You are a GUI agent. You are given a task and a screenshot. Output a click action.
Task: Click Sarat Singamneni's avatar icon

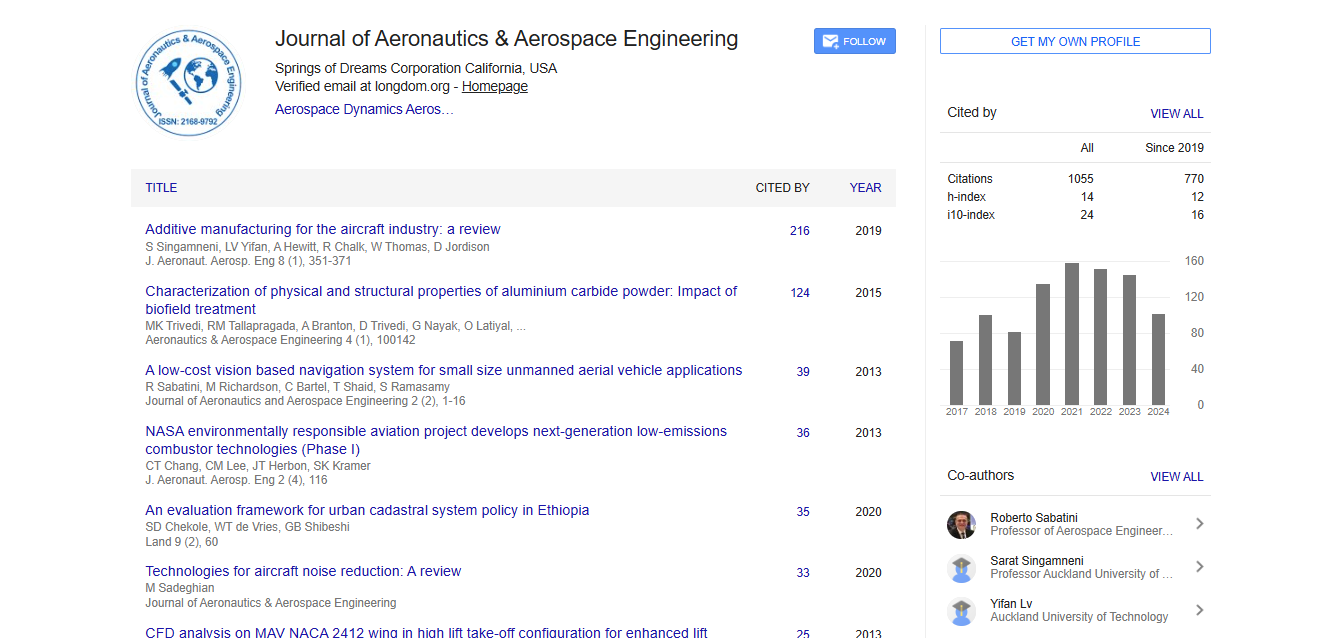(x=961, y=568)
